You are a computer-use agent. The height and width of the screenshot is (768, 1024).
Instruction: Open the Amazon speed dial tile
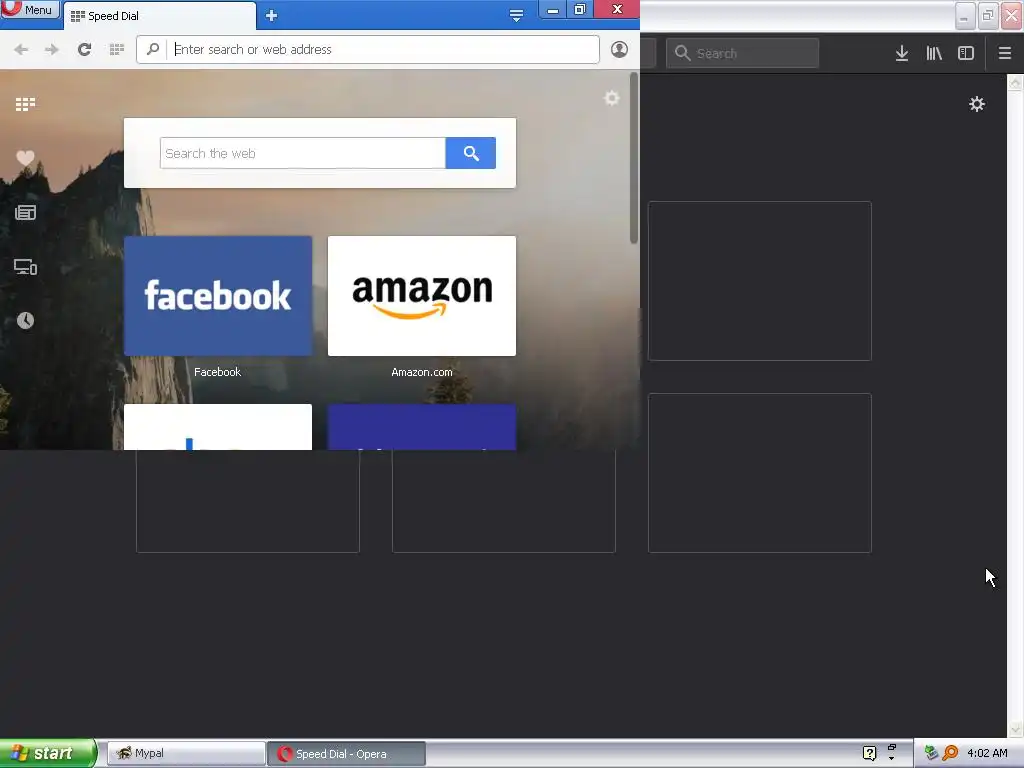click(422, 296)
